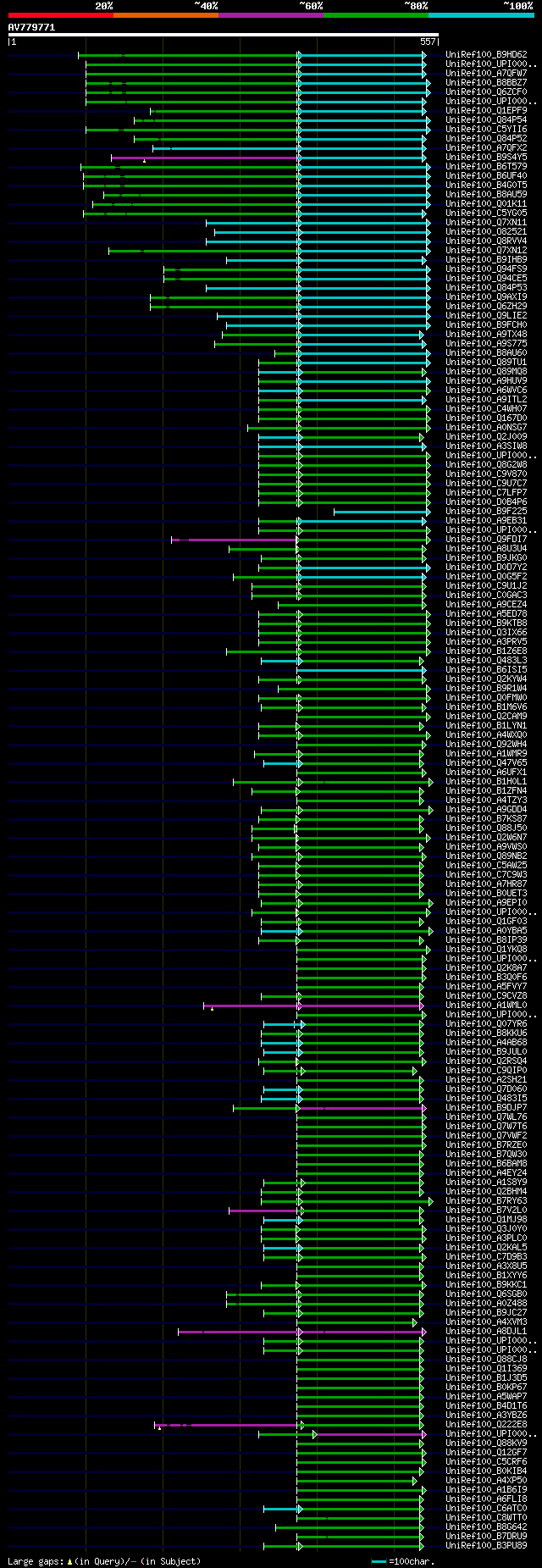Select hit UniRef100_Q88J50
Screen dimensions: 542x1568
tap(486, 828)
